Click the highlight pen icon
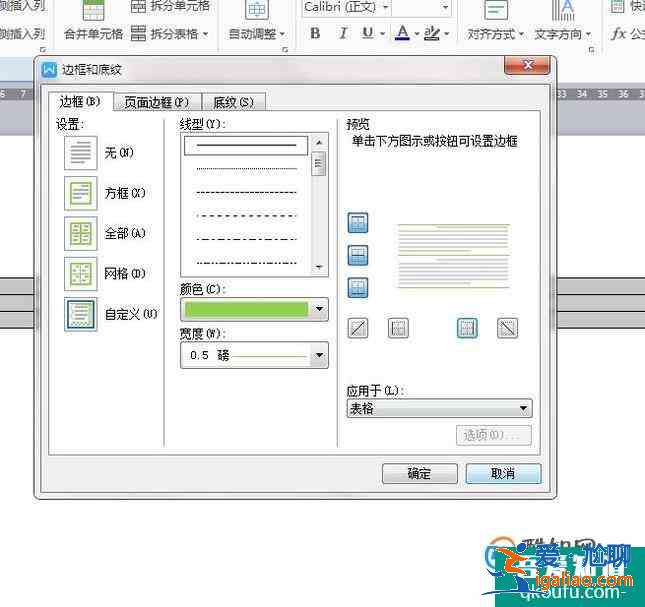 click(432, 33)
